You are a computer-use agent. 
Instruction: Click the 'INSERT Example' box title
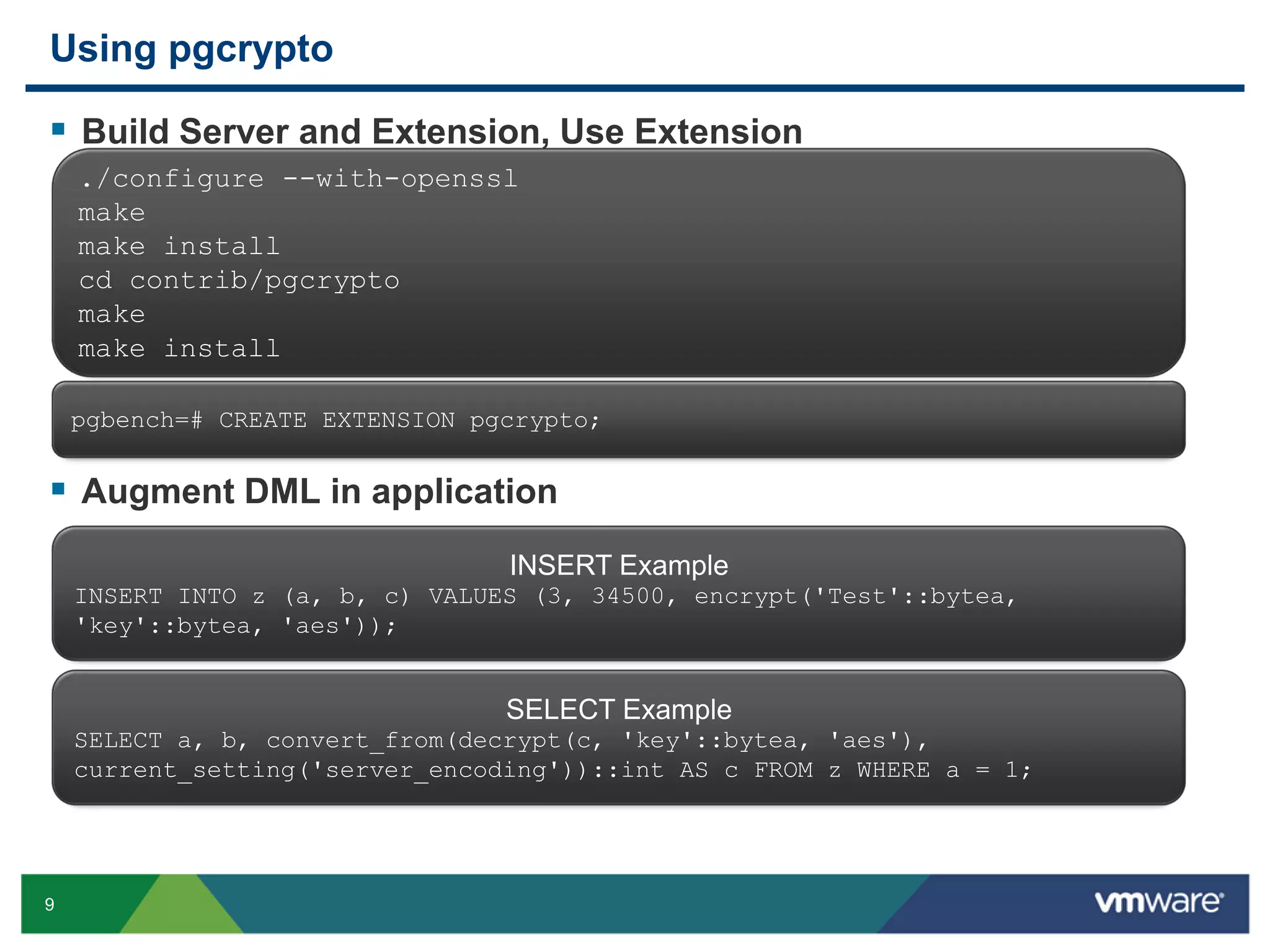pos(618,565)
